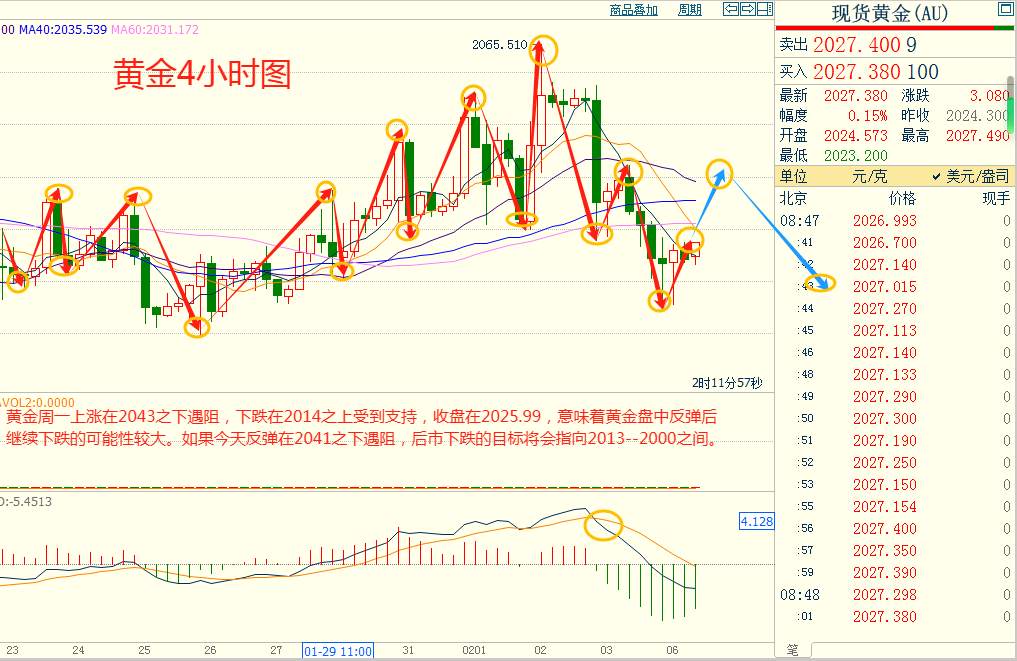Select the tick row priced 2027.290

(x=895, y=397)
